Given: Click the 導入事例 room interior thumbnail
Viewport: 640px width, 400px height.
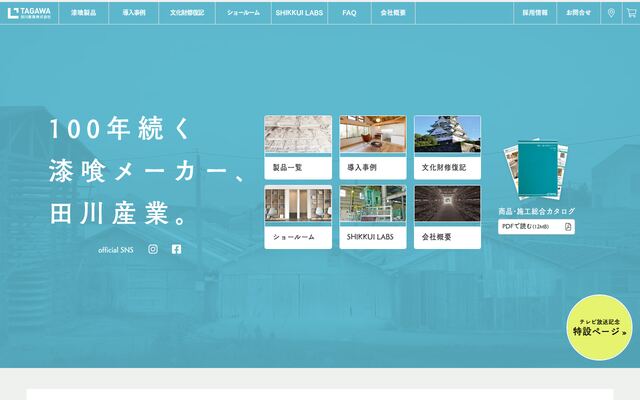Looking at the screenshot, I should pyautogui.click(x=373, y=134).
